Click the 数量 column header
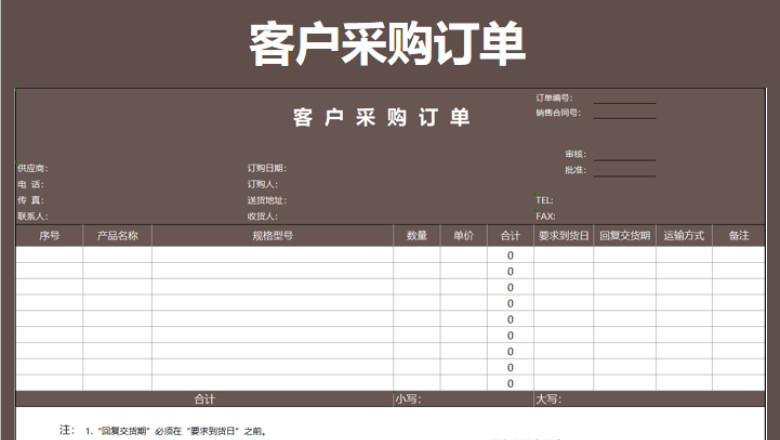780x440 pixels. point(417,236)
